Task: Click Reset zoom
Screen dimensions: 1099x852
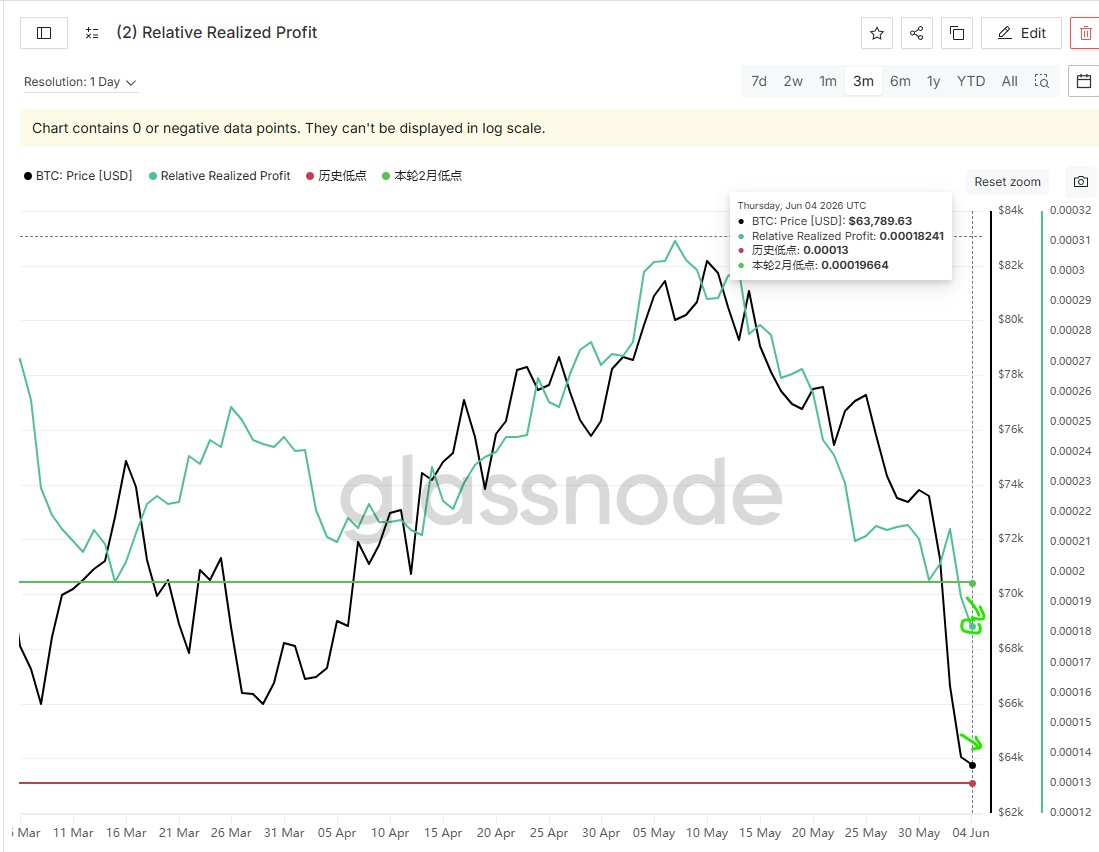Action: (x=1007, y=181)
